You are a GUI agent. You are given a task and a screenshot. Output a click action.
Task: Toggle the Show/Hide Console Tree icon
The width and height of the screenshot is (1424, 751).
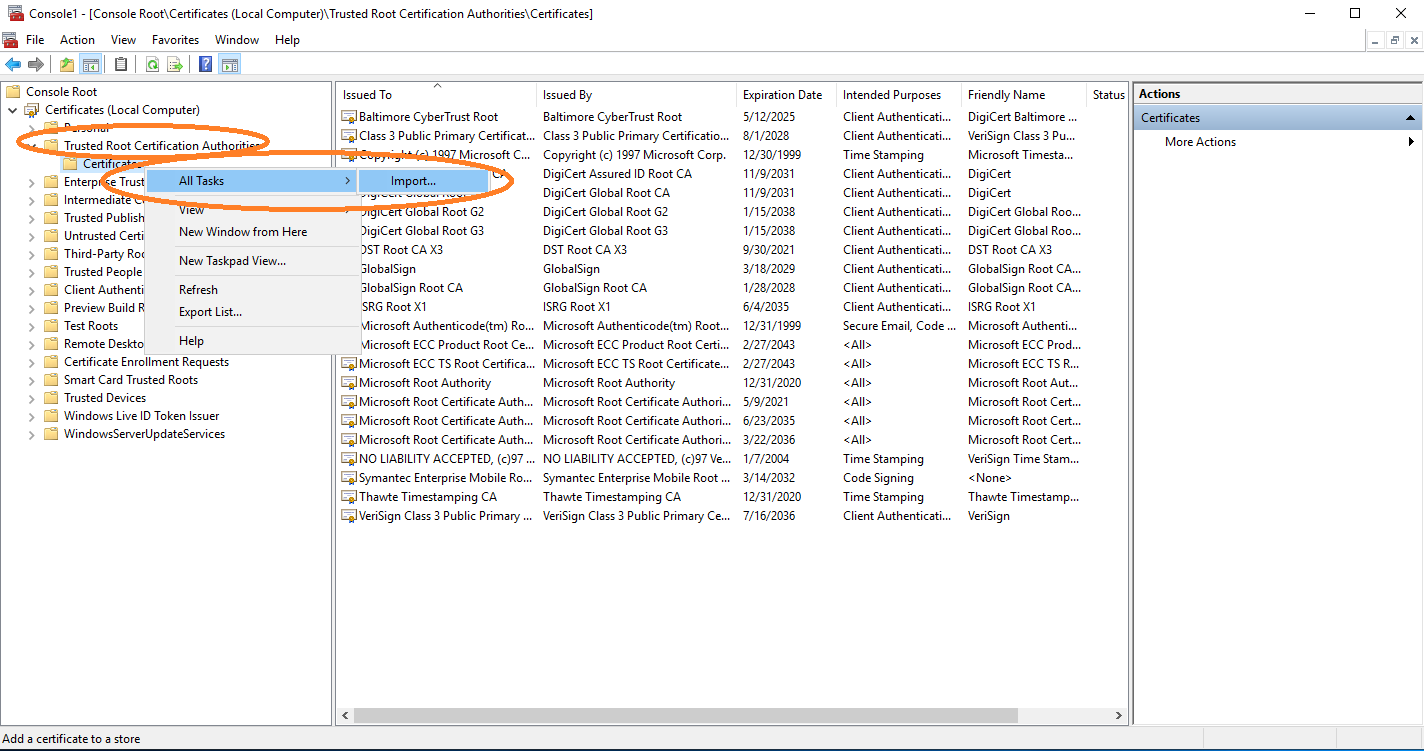coord(90,64)
